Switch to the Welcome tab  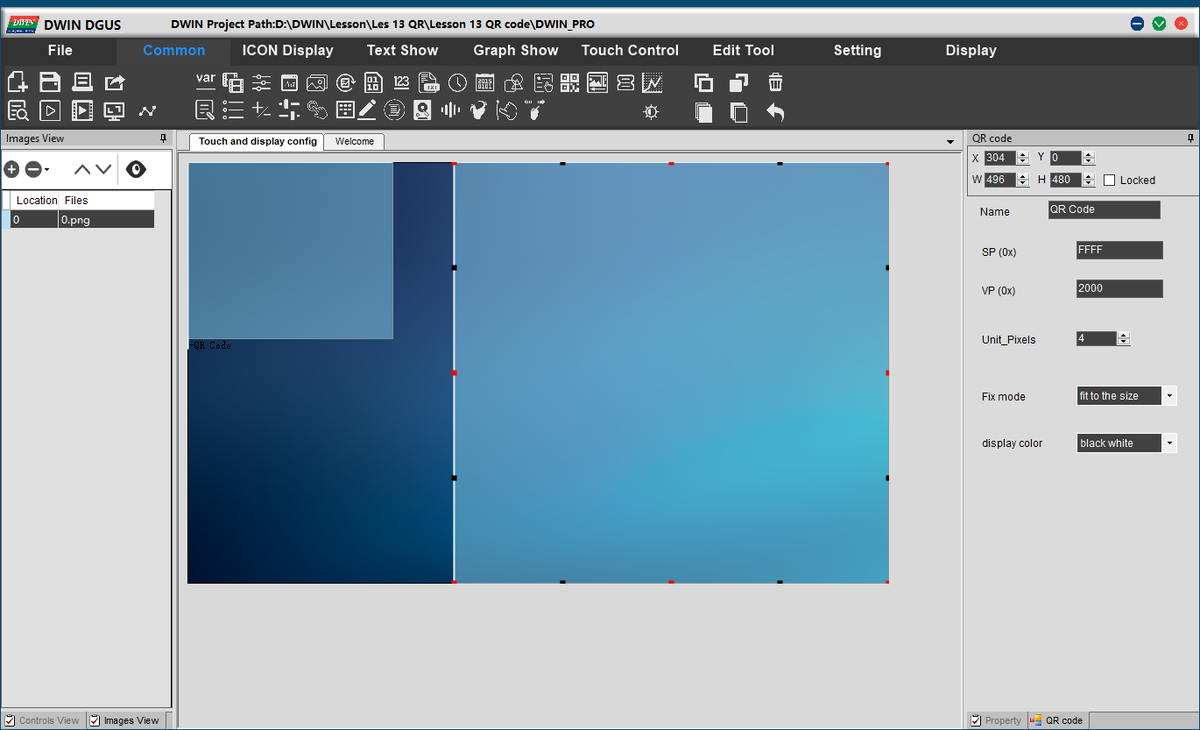[x=355, y=142]
